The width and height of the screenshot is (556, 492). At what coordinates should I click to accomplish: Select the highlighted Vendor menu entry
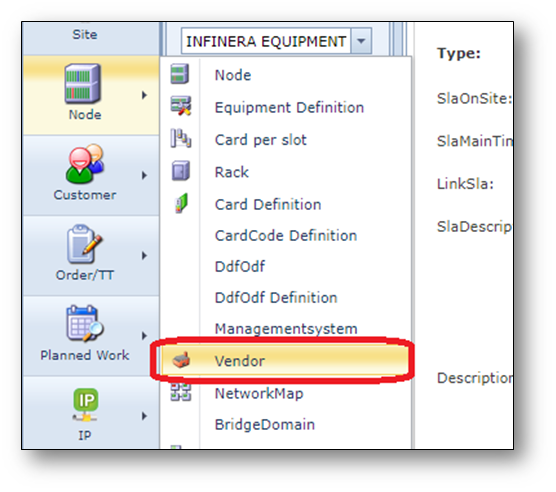pos(285,361)
